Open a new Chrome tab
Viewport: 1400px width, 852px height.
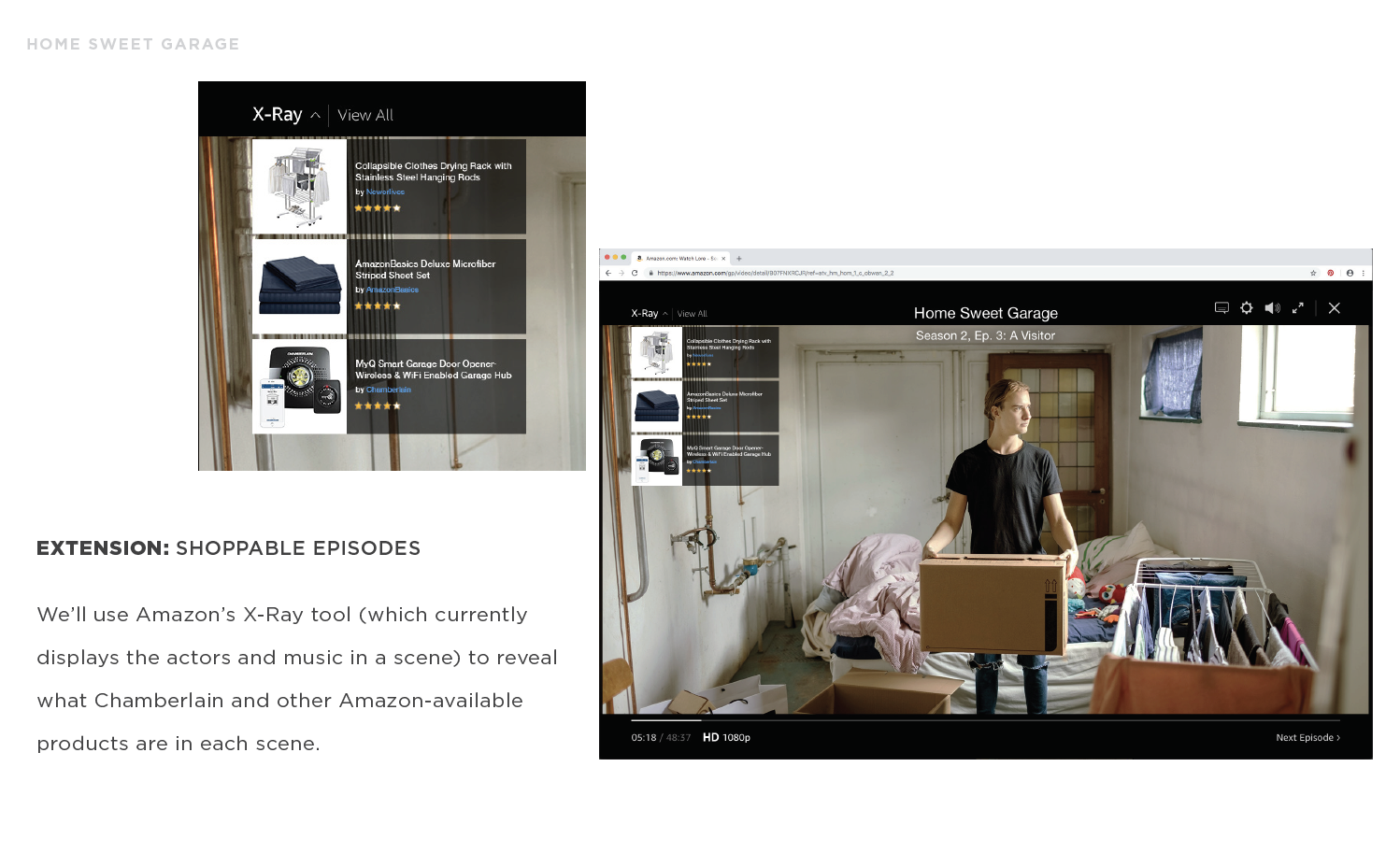coord(739,258)
